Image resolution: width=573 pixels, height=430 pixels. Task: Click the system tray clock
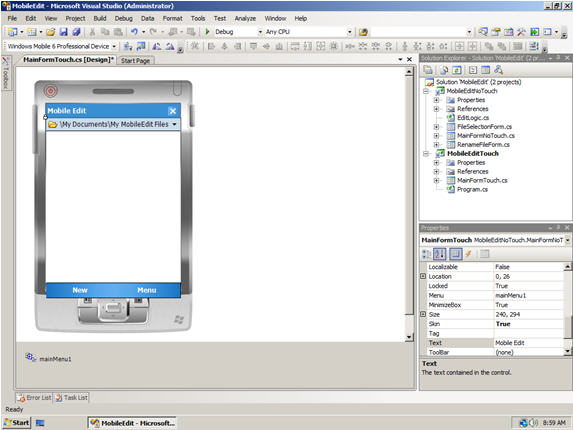point(554,423)
